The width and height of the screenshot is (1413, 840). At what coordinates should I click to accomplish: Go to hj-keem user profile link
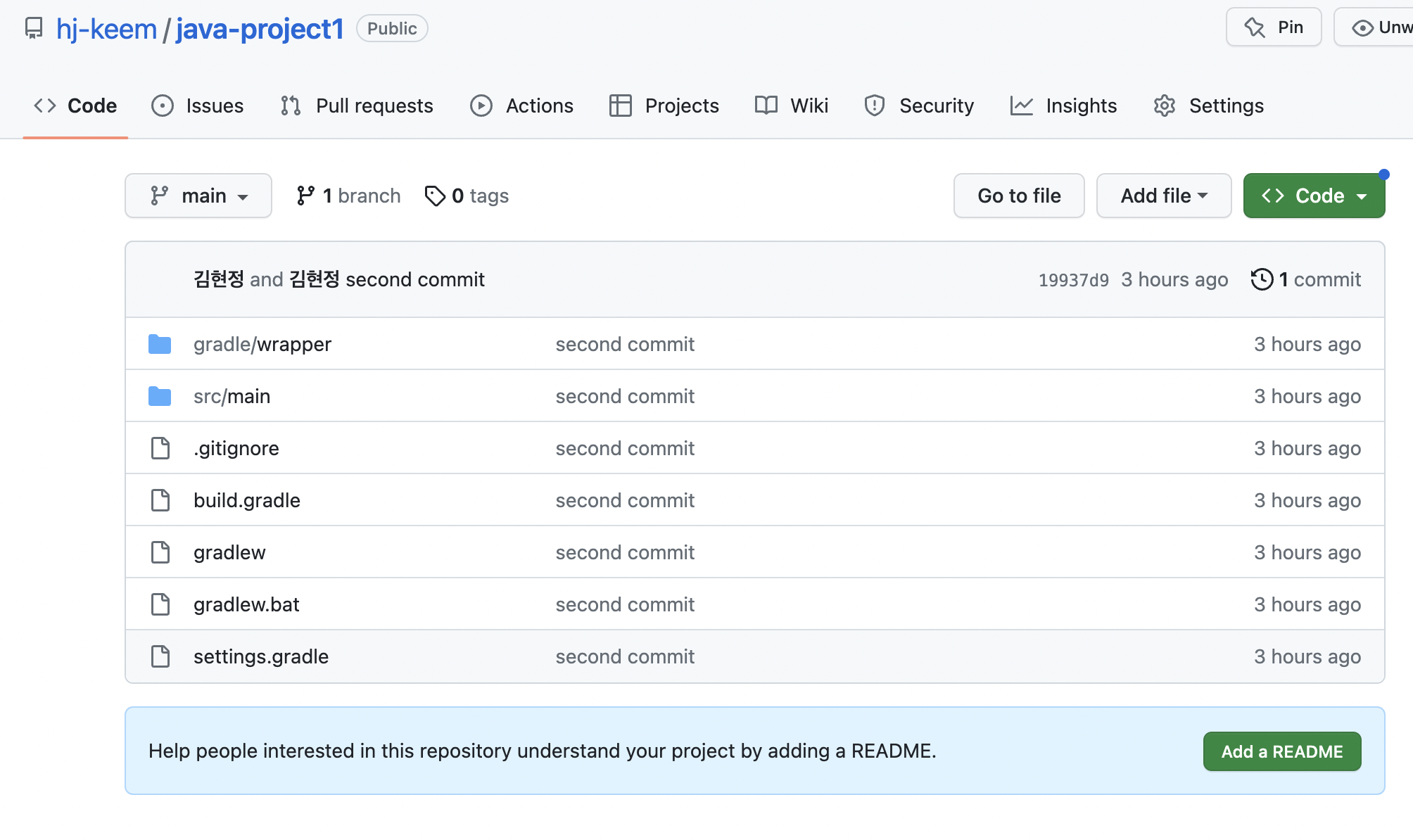tap(106, 29)
